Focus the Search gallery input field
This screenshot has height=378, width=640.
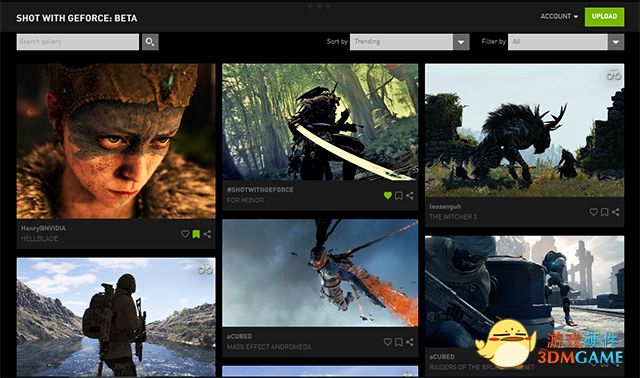tap(78, 42)
